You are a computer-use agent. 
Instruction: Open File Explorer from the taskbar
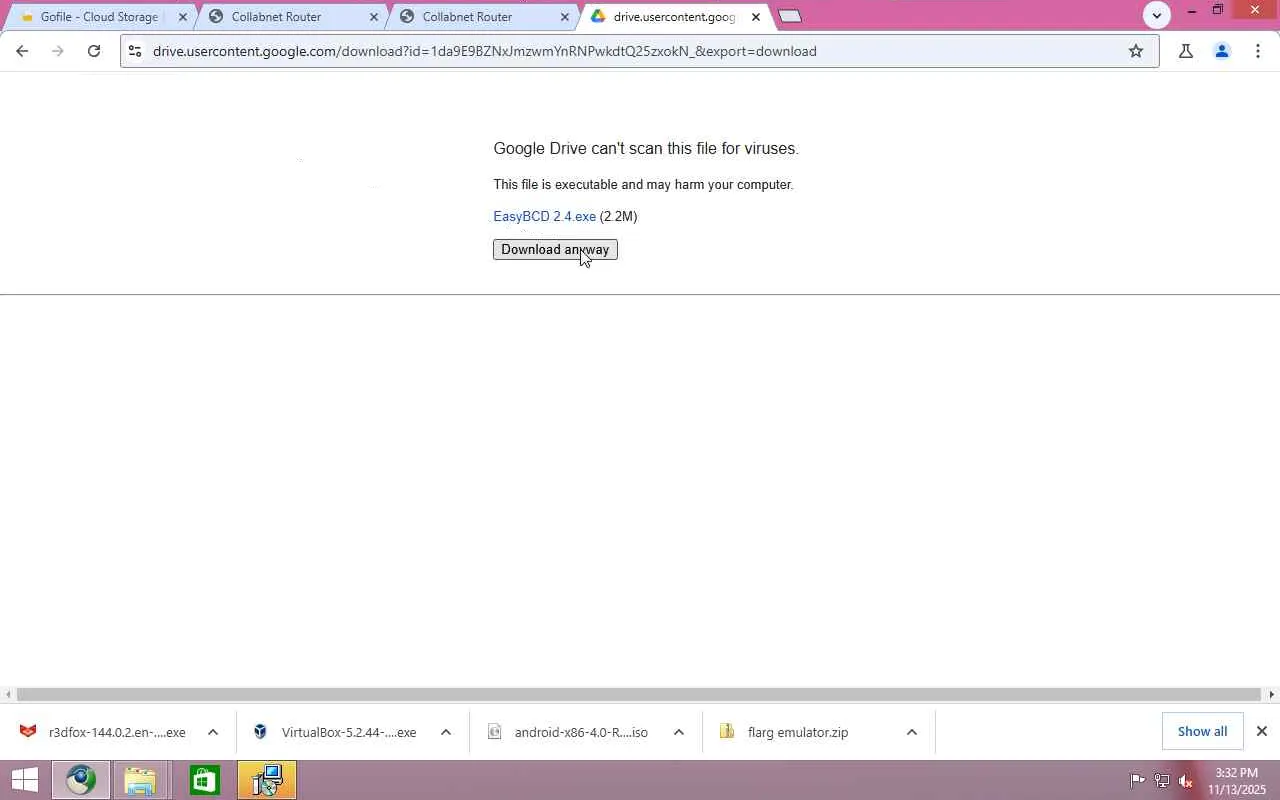[x=140, y=780]
